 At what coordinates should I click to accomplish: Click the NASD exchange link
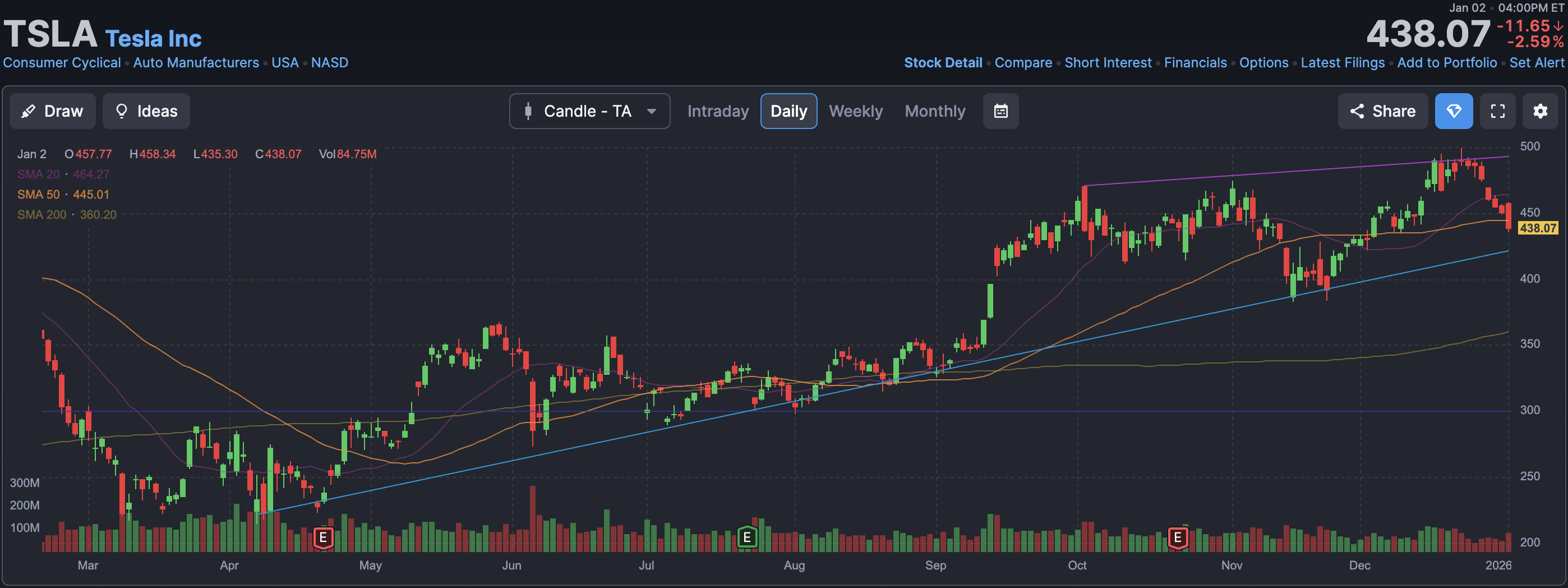coord(329,63)
